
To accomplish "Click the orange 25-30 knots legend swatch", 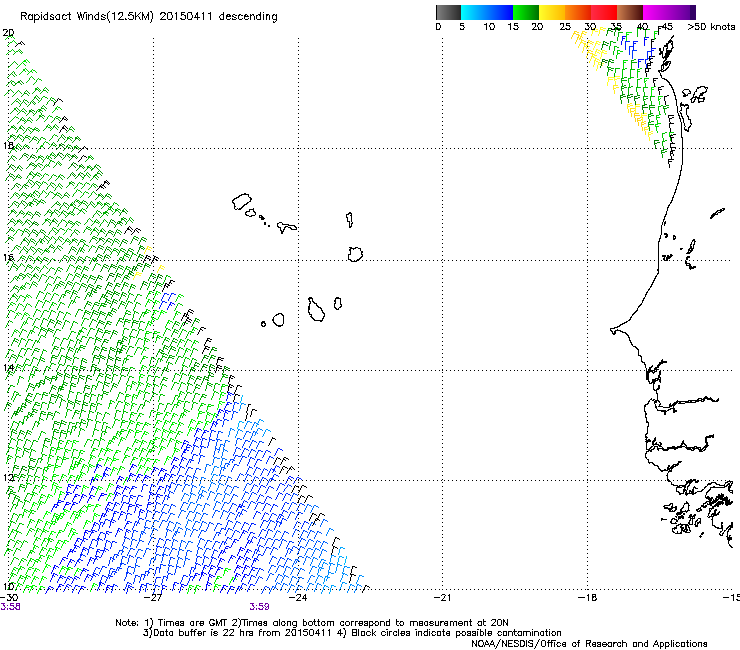I will pos(578,12).
